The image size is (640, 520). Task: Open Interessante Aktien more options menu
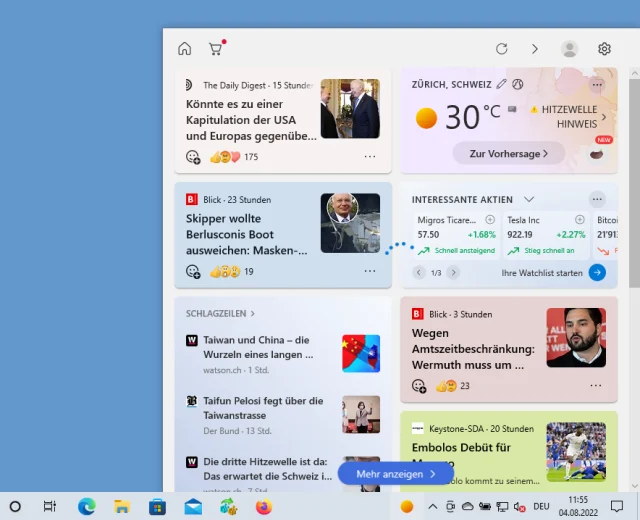tap(597, 199)
